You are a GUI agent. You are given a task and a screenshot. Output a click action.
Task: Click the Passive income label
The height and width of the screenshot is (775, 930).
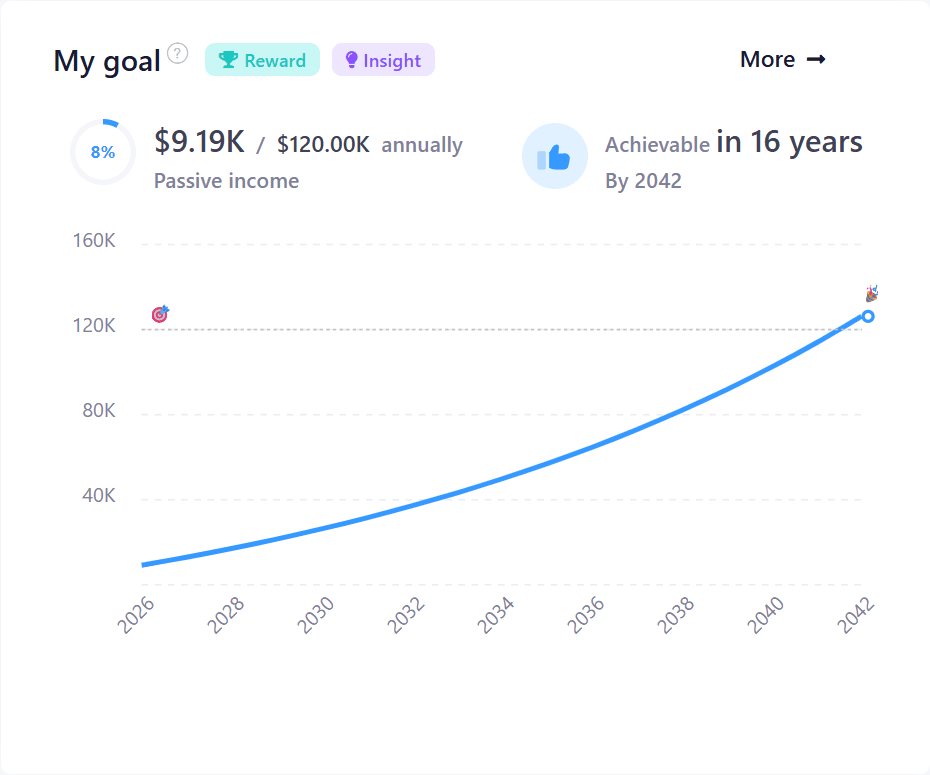(226, 181)
